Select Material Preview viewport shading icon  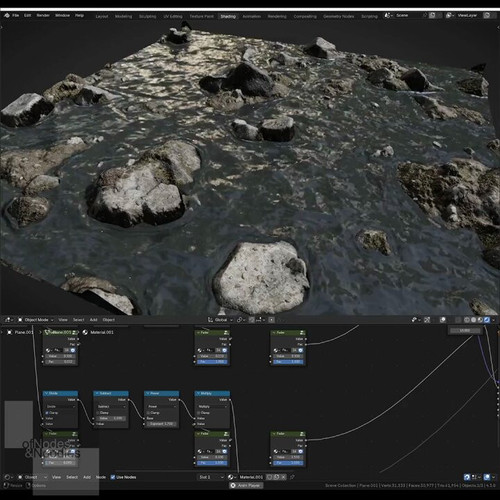pos(480,320)
